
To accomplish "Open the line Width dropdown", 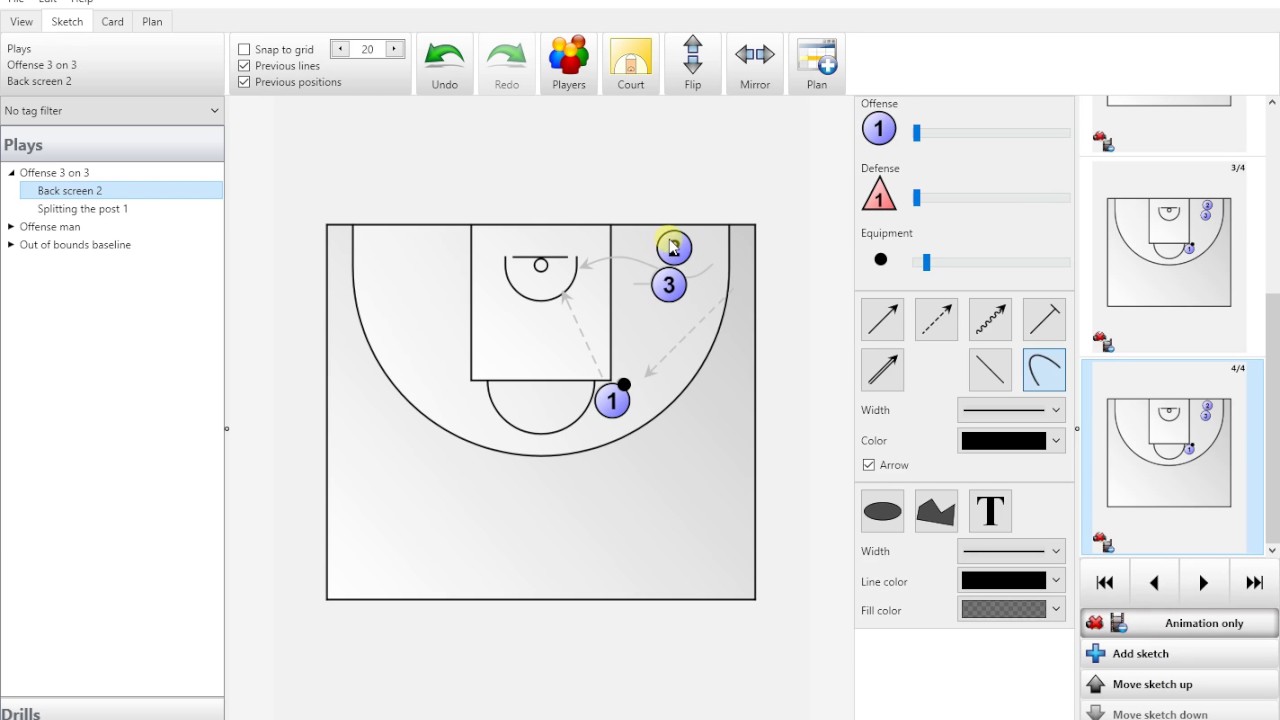I will [x=1012, y=410].
